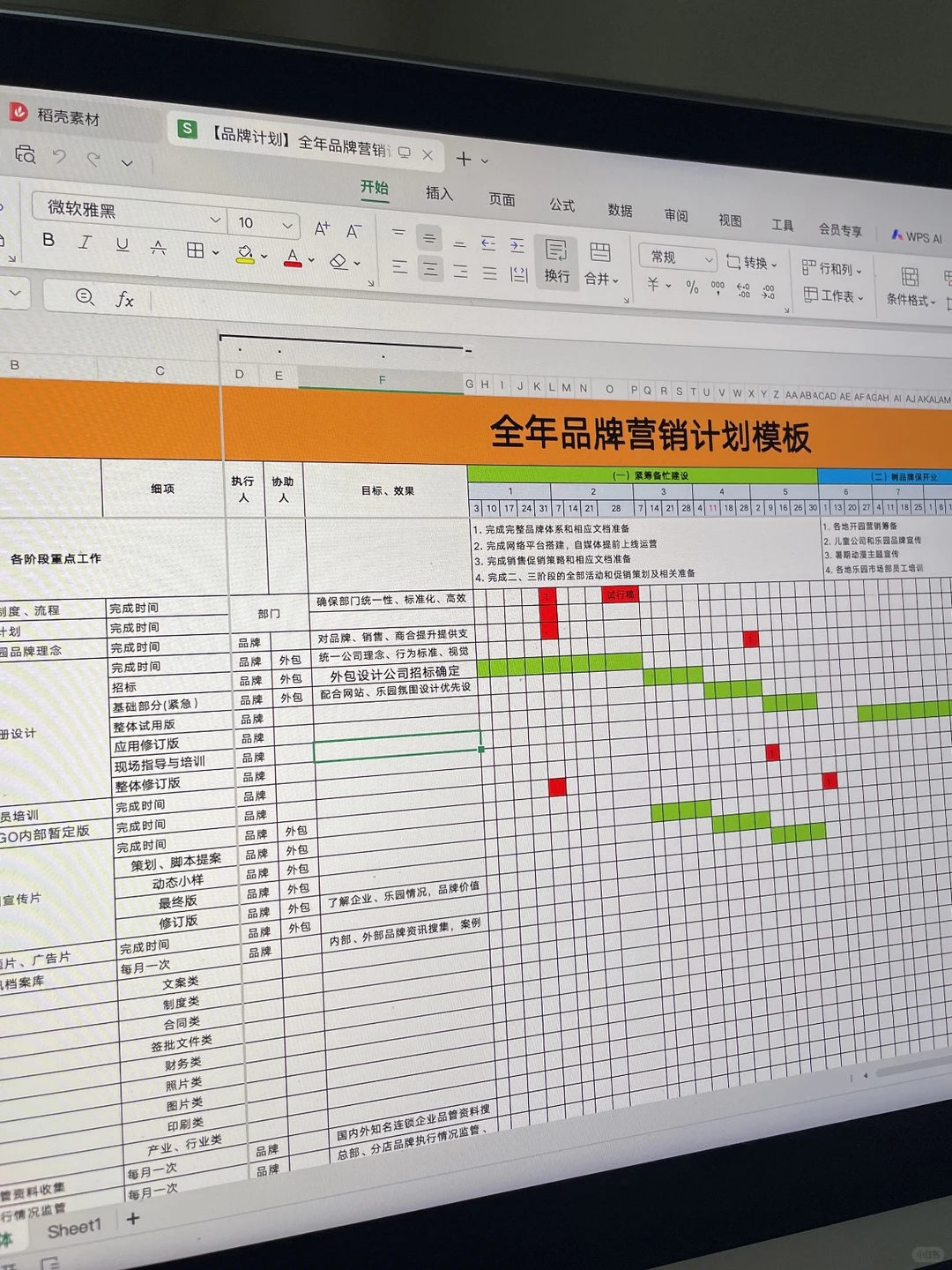Image resolution: width=952 pixels, height=1270 pixels.
Task: Toggle underline formatting
Action: point(122,243)
